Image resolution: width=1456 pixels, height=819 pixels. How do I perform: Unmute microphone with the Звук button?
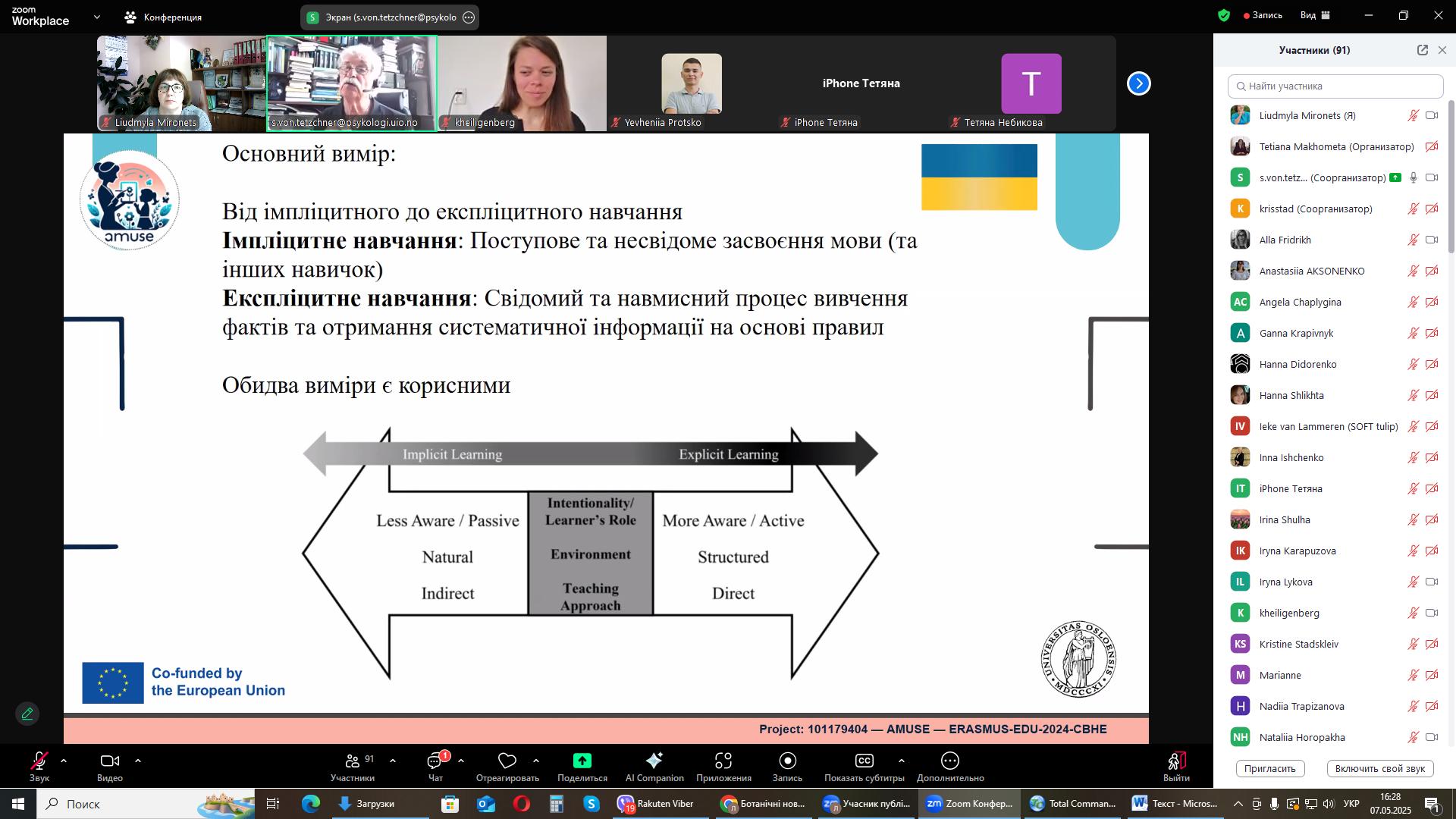point(39,767)
